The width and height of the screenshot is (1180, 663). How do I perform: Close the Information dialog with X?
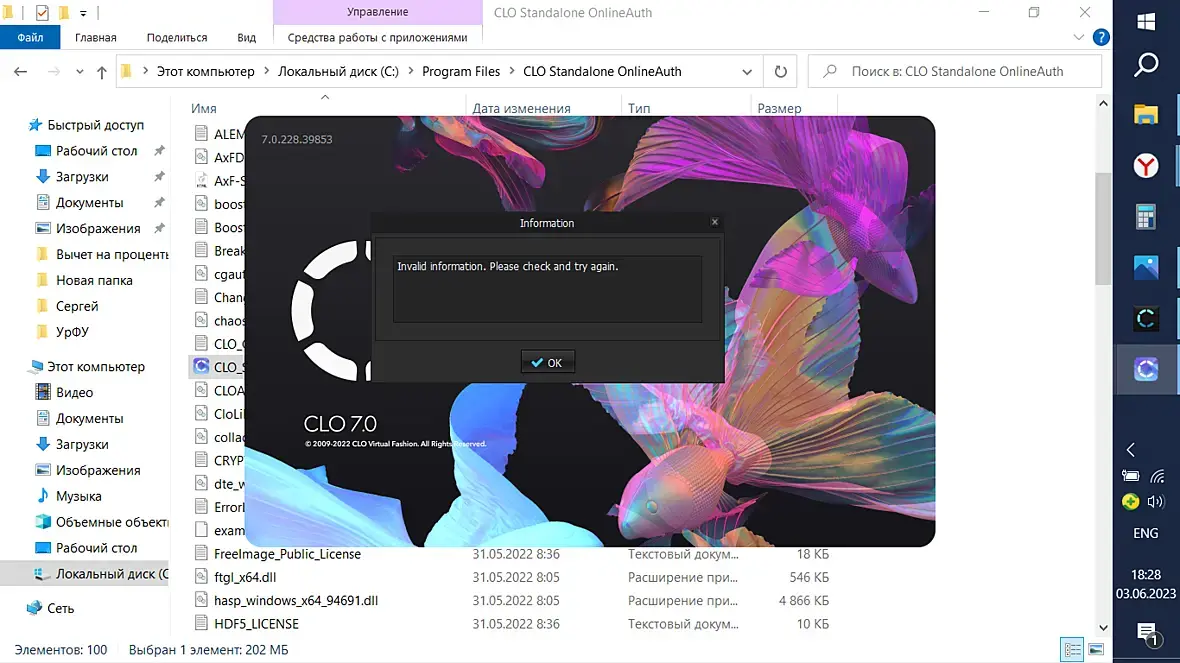[715, 222]
